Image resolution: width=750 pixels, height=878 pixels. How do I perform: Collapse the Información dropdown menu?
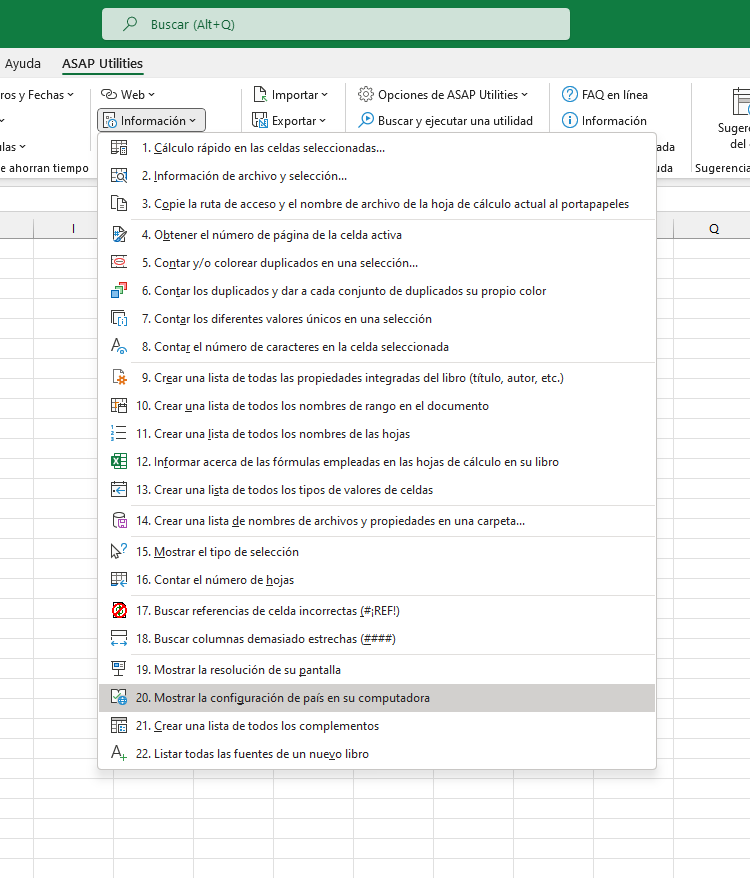[x=151, y=120]
